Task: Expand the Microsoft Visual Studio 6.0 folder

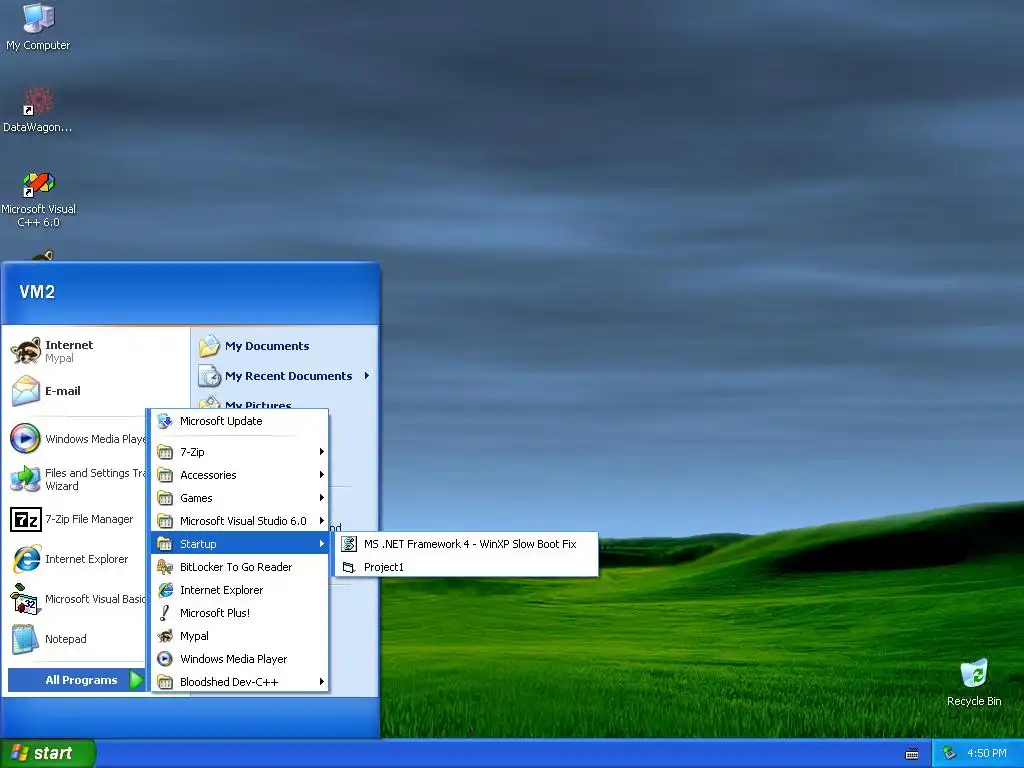Action: [x=240, y=520]
